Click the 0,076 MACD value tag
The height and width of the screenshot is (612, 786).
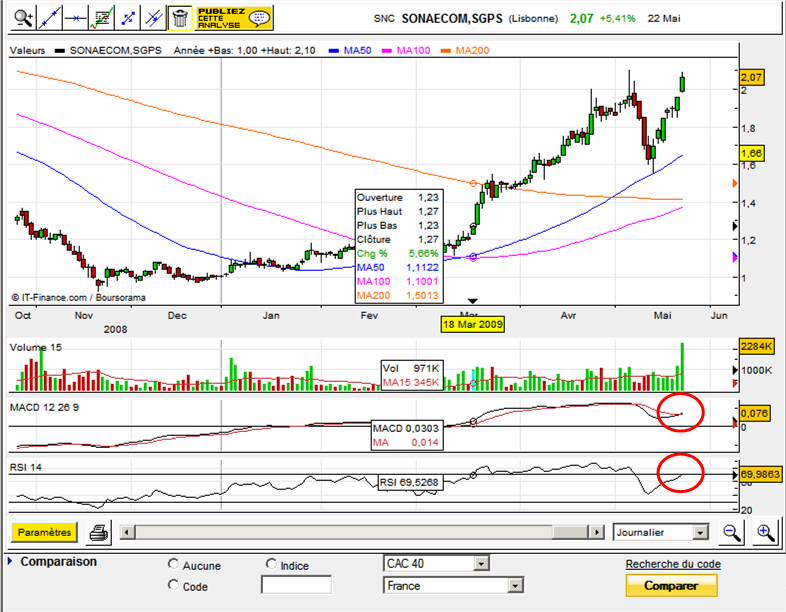pos(754,414)
